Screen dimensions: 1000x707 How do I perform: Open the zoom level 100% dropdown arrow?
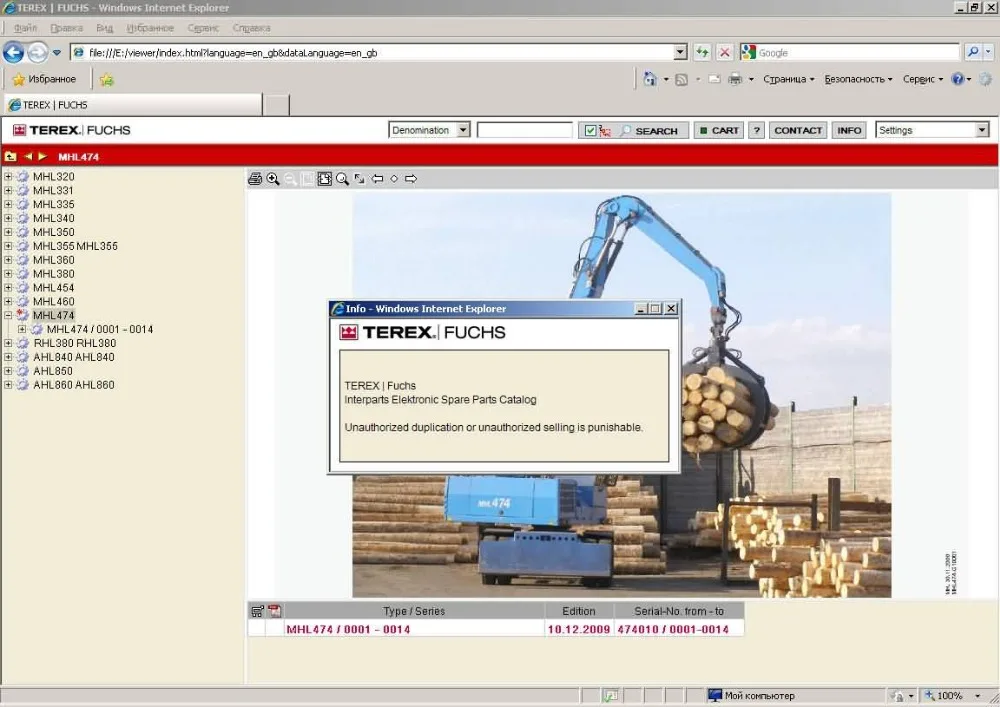[977, 696]
